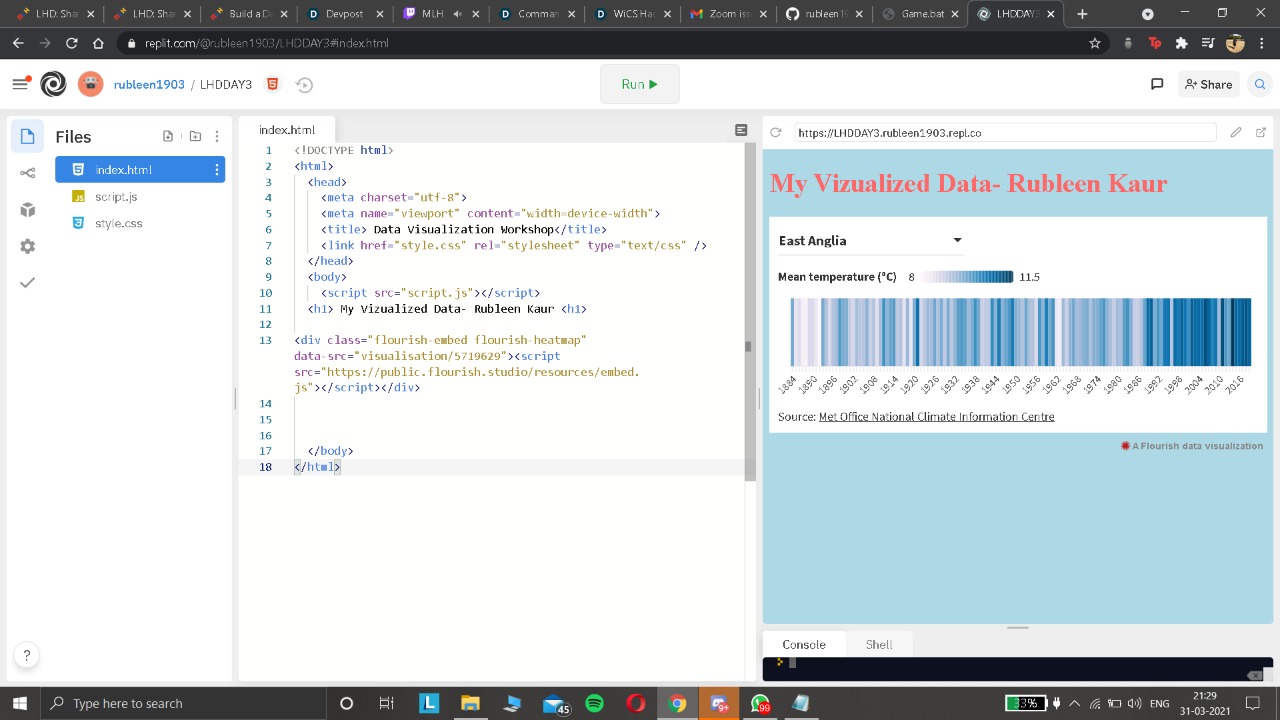Image resolution: width=1280 pixels, height=720 pixels.
Task: Open the Files panel three-dot menu
Action: coord(217,136)
